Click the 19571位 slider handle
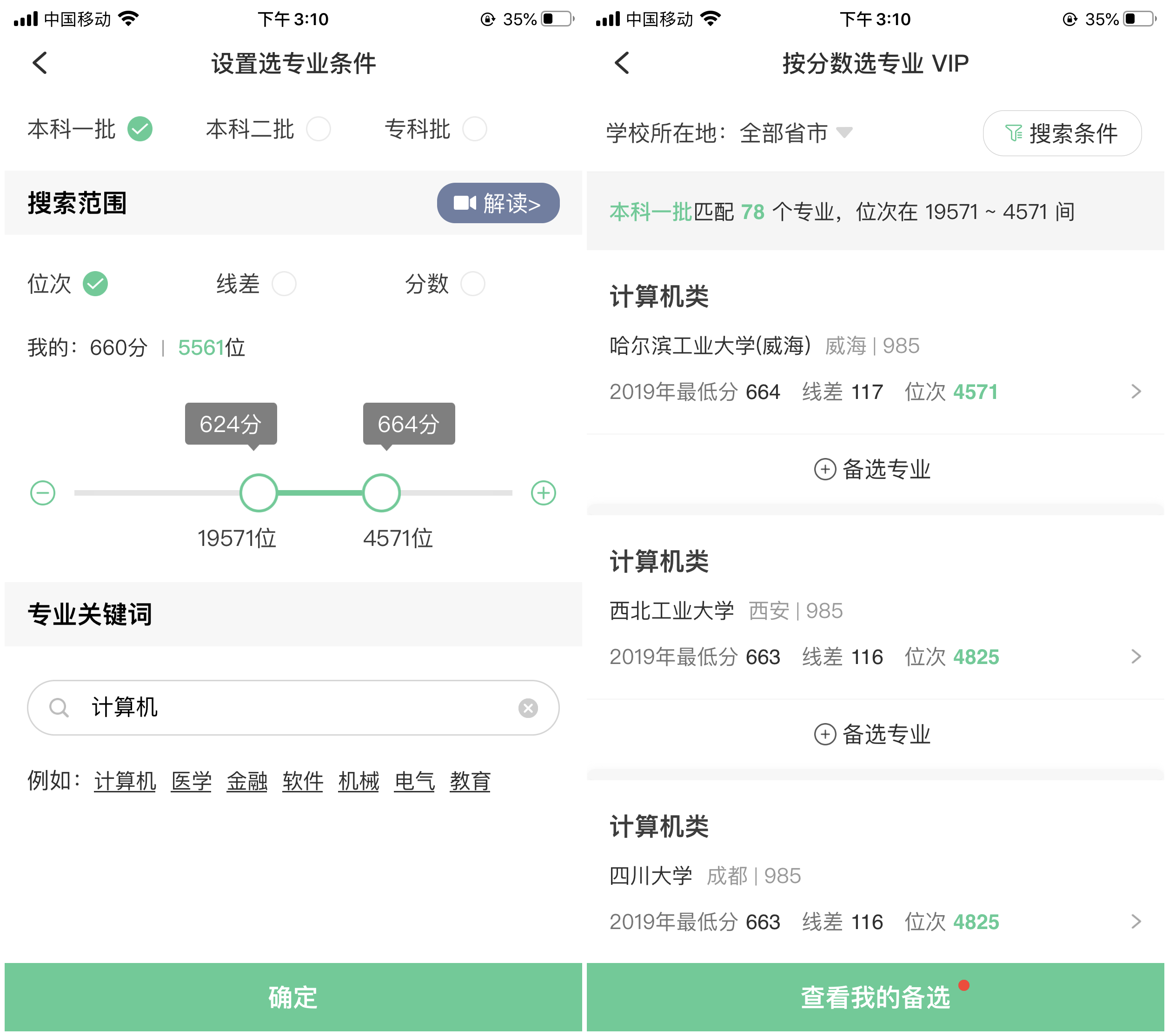Image resolution: width=1169 pixels, height=1036 pixels. [x=259, y=492]
